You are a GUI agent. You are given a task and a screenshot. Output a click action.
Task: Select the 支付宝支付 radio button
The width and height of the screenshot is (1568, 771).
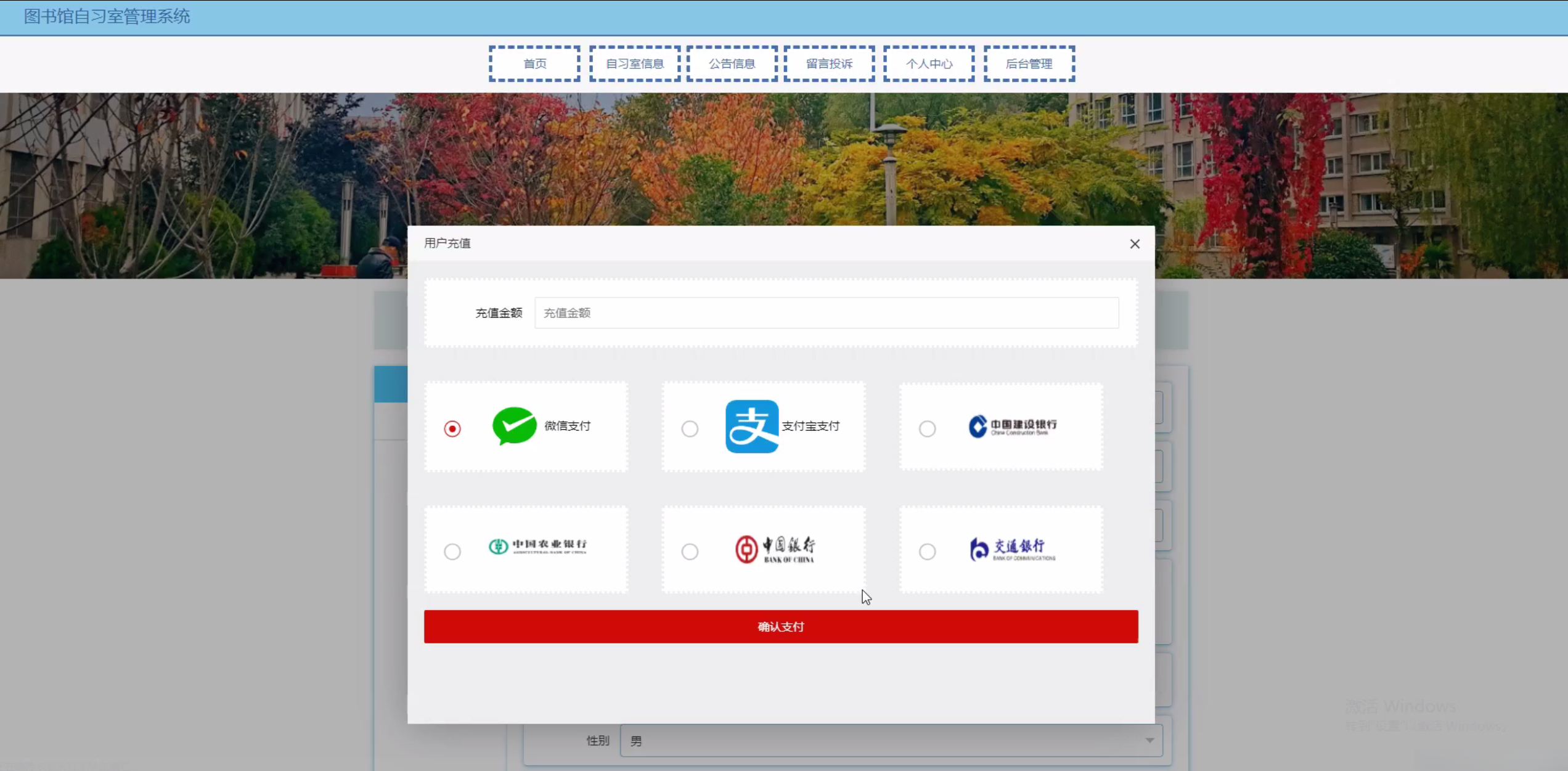(x=690, y=428)
